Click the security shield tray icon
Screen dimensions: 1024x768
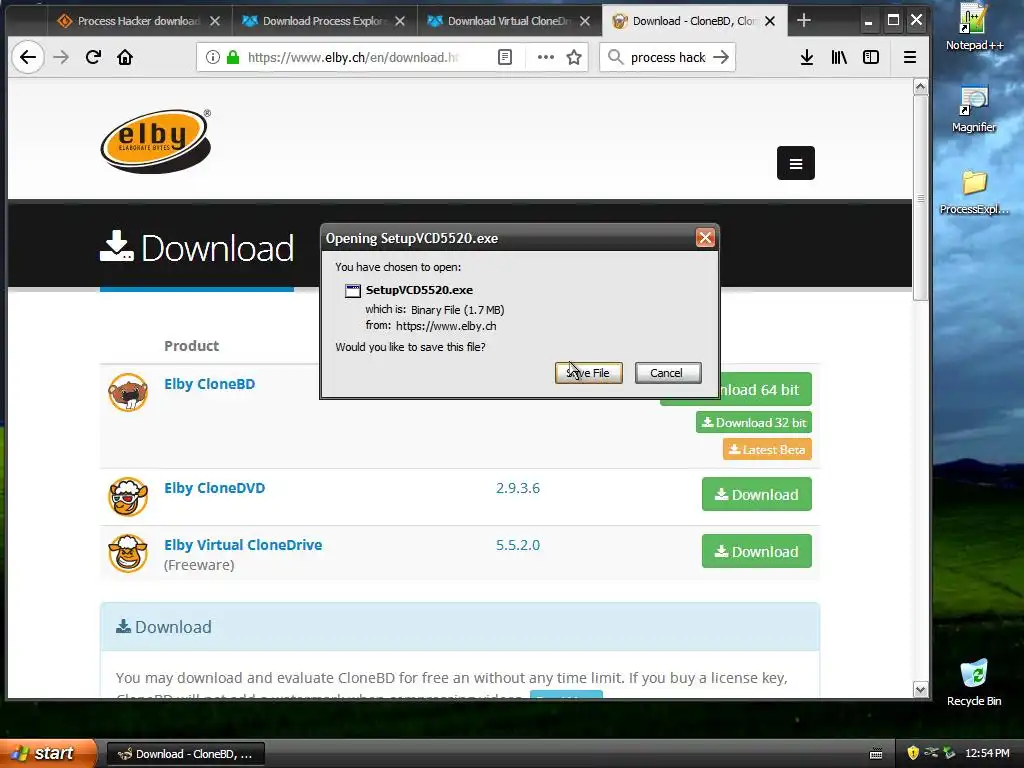tap(913, 754)
